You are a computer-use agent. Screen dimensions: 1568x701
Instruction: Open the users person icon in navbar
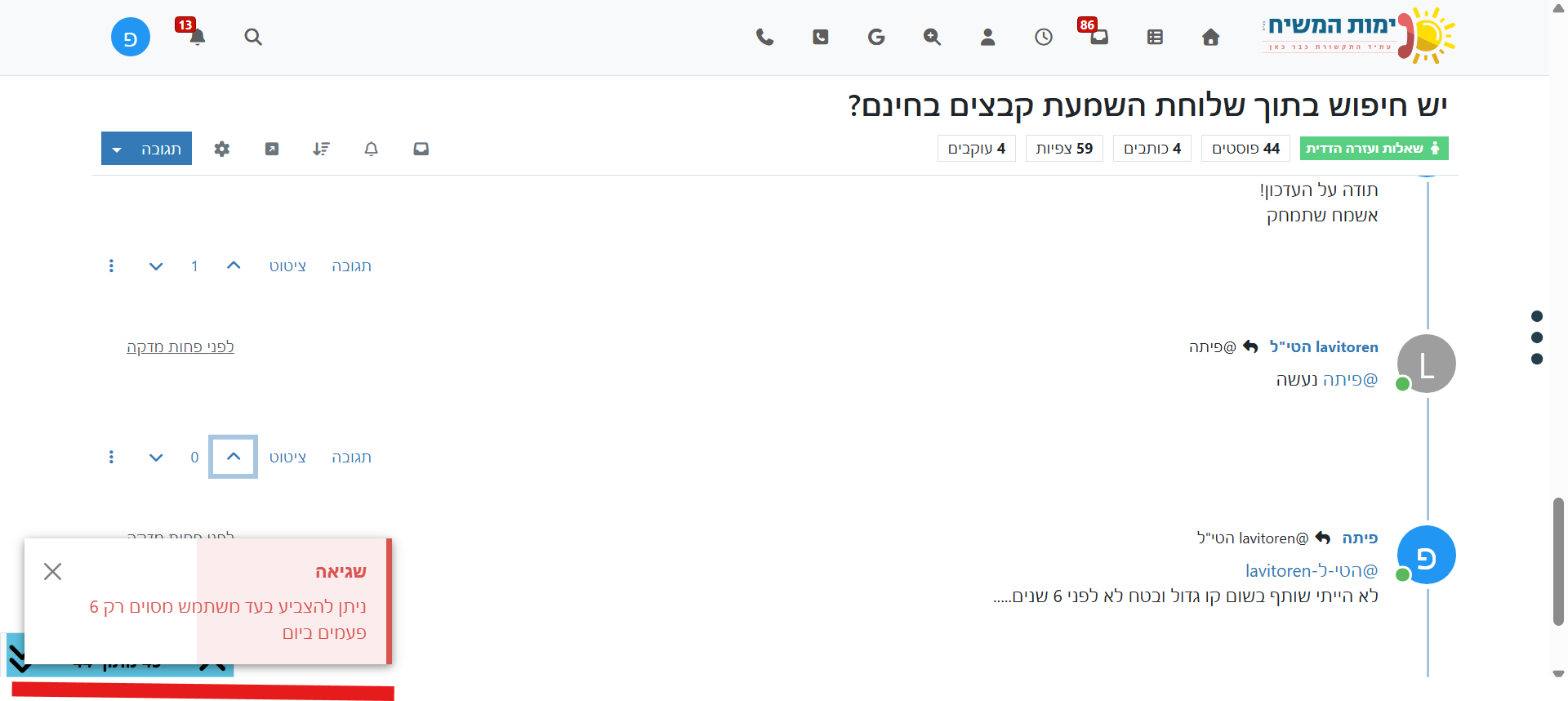[988, 37]
